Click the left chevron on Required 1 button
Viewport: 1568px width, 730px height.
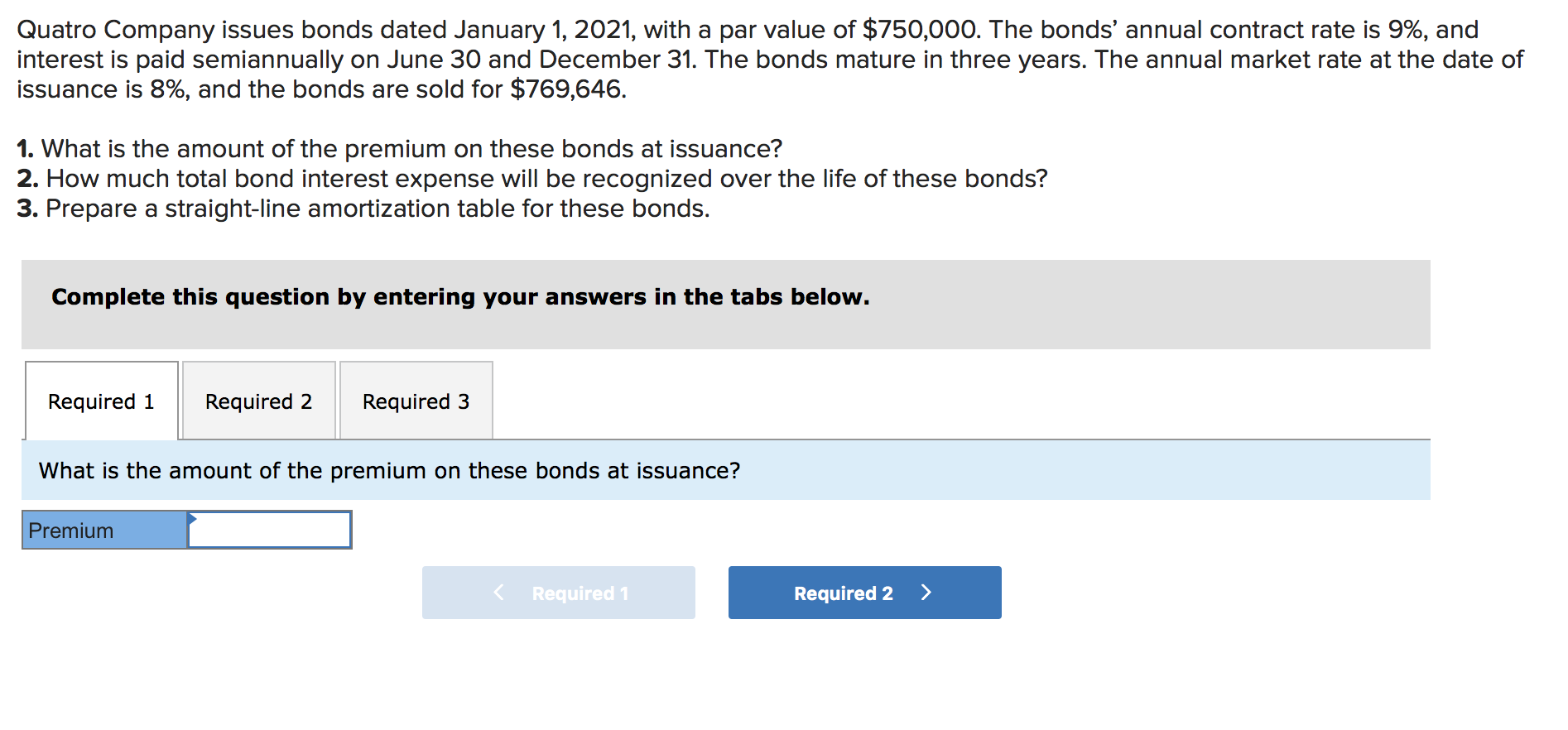[498, 592]
